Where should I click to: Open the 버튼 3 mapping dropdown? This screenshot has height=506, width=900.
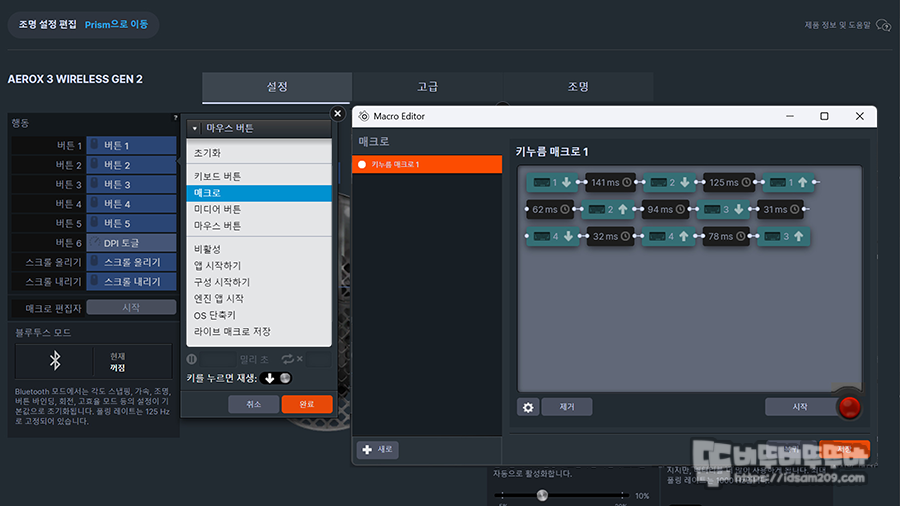coord(131,185)
